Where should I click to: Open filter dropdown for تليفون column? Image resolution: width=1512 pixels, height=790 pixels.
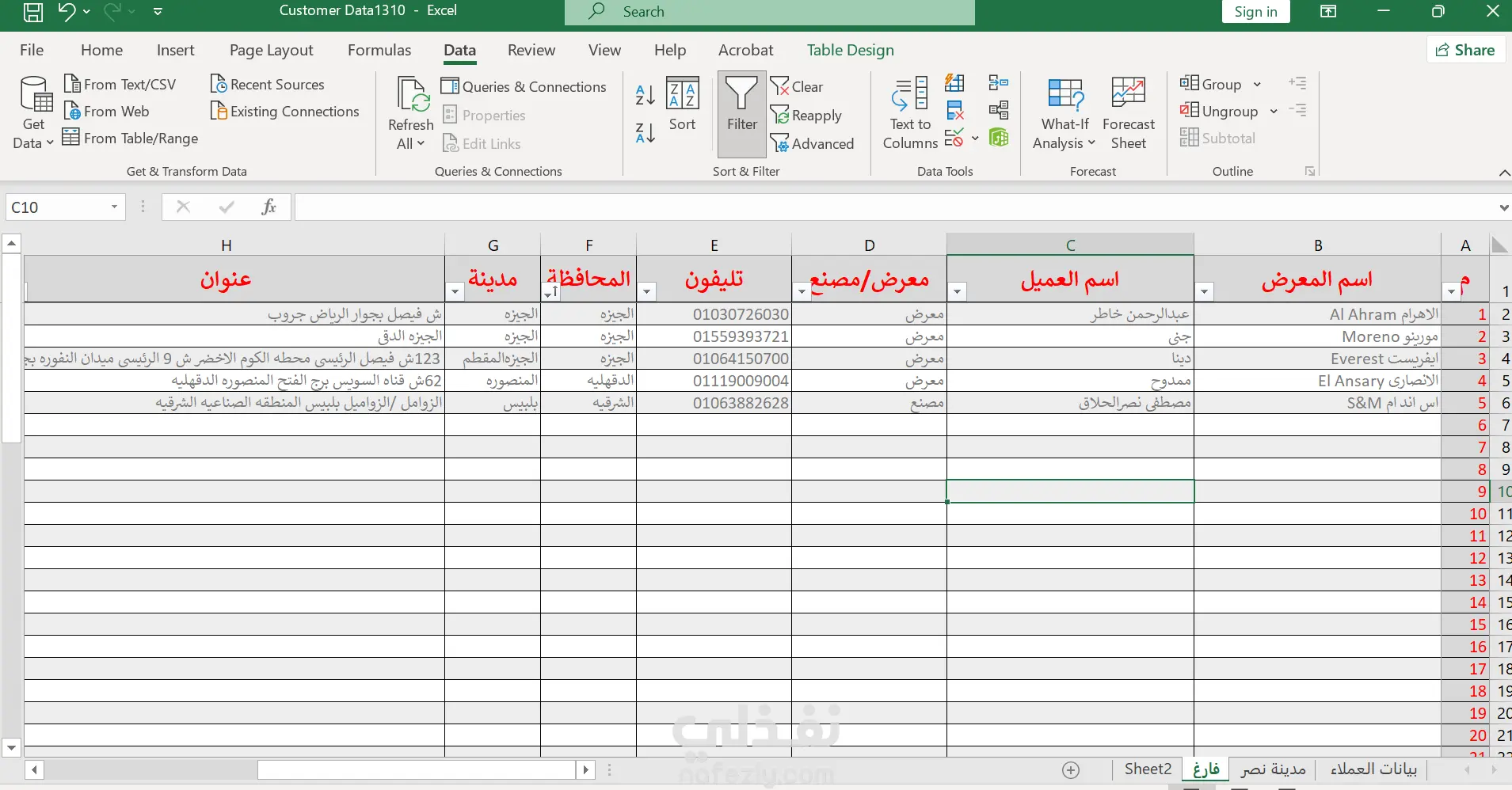647,292
